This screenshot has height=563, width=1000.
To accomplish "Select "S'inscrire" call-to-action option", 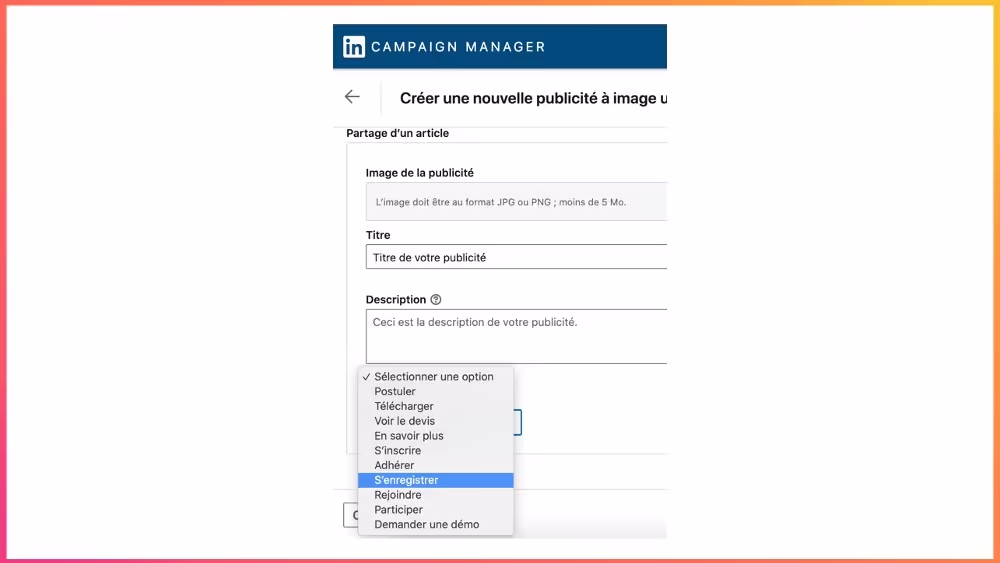I will [436, 450].
